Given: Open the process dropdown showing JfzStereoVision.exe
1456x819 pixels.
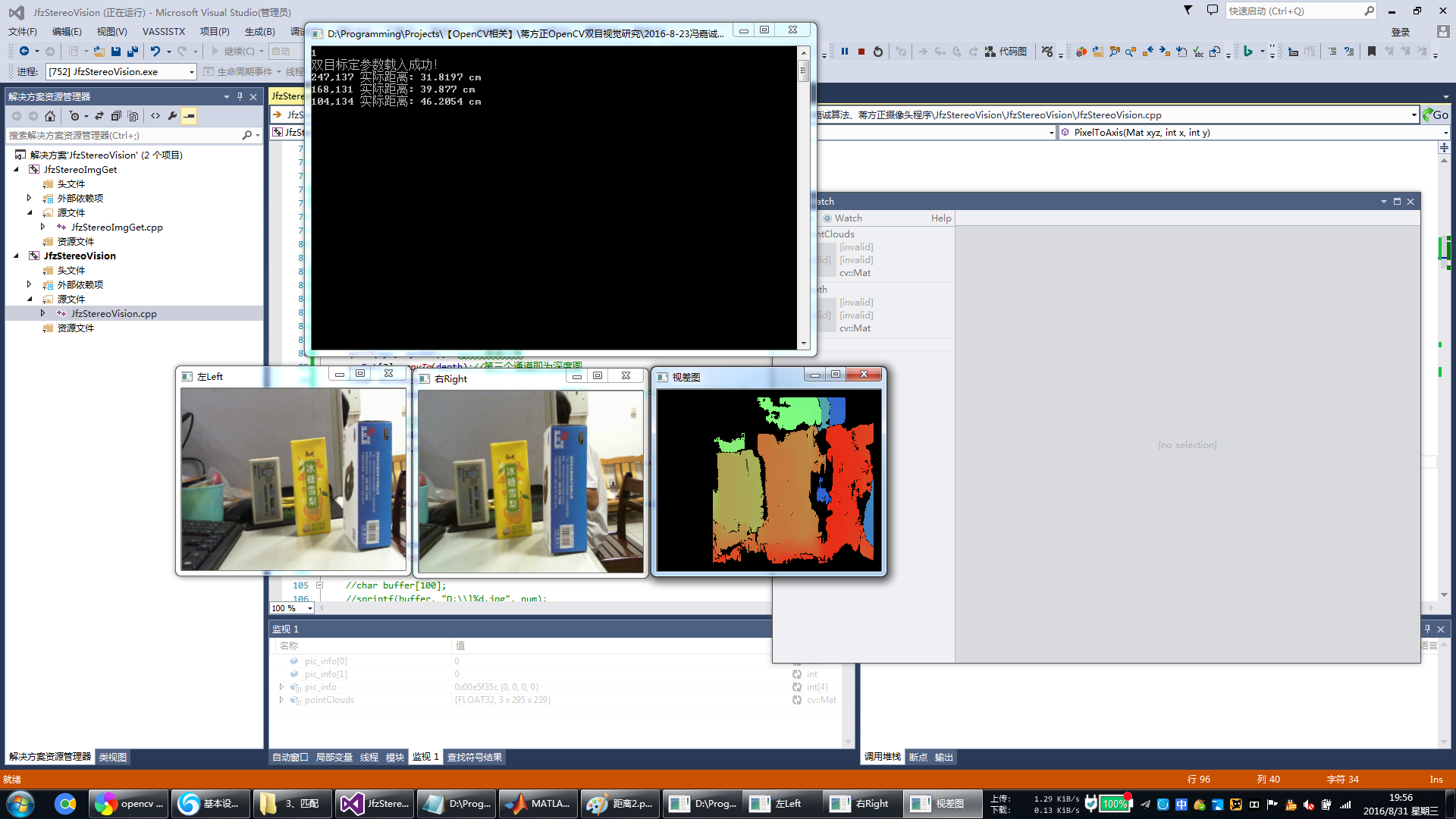Looking at the screenshot, I should (191, 71).
